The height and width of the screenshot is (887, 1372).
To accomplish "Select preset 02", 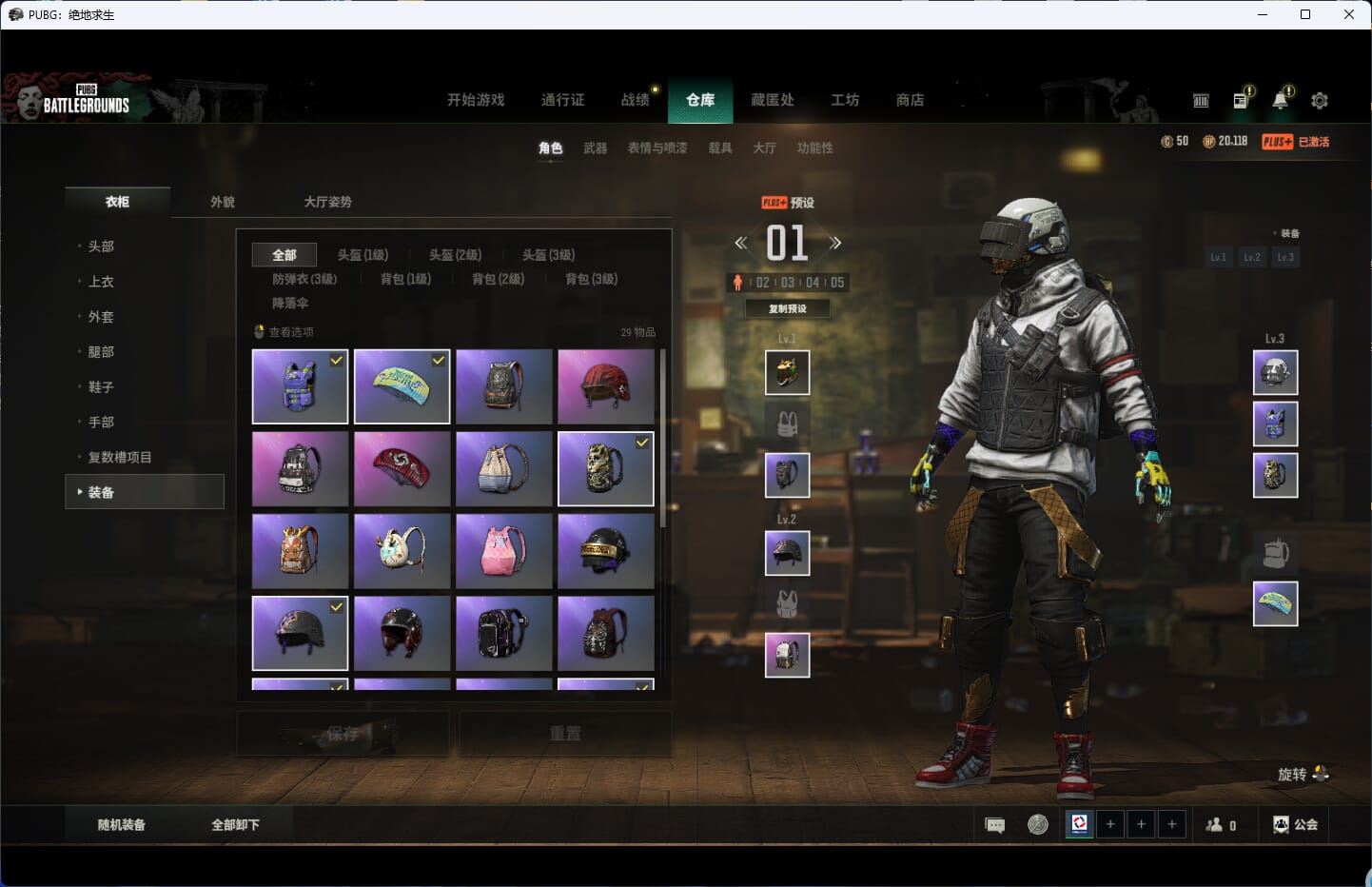I will (x=763, y=283).
